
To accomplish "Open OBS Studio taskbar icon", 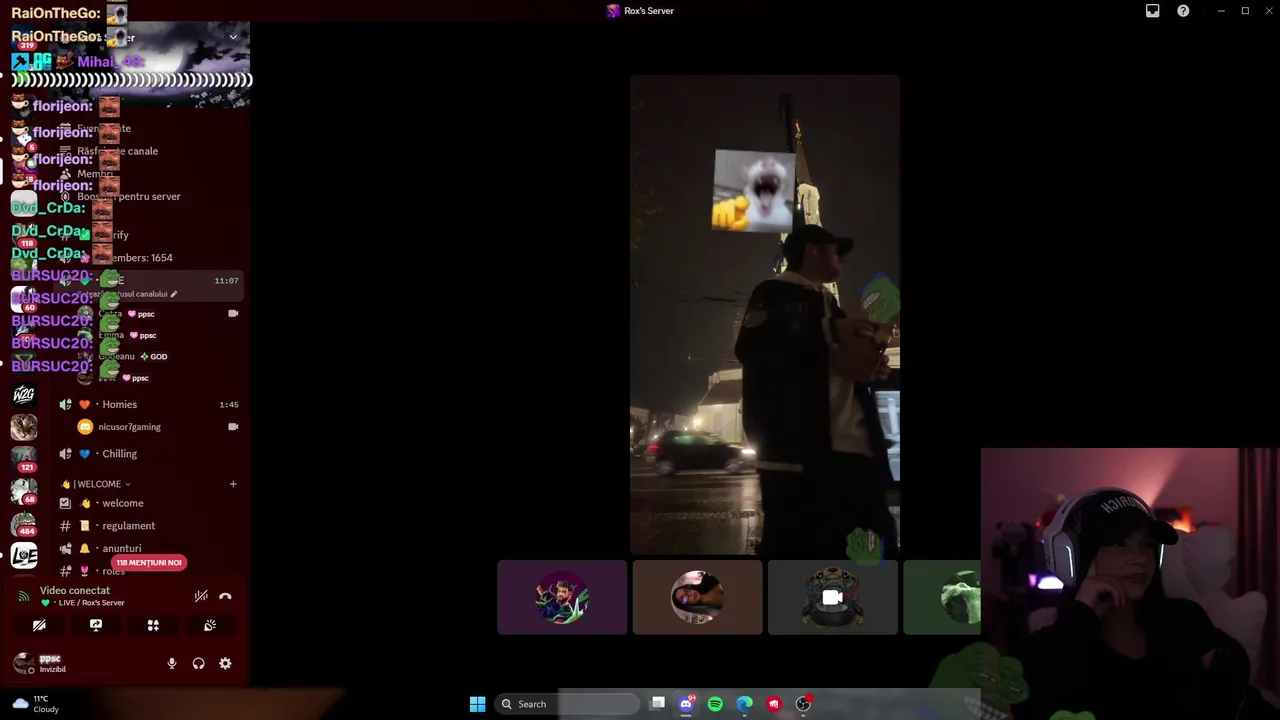I will click(x=803, y=704).
